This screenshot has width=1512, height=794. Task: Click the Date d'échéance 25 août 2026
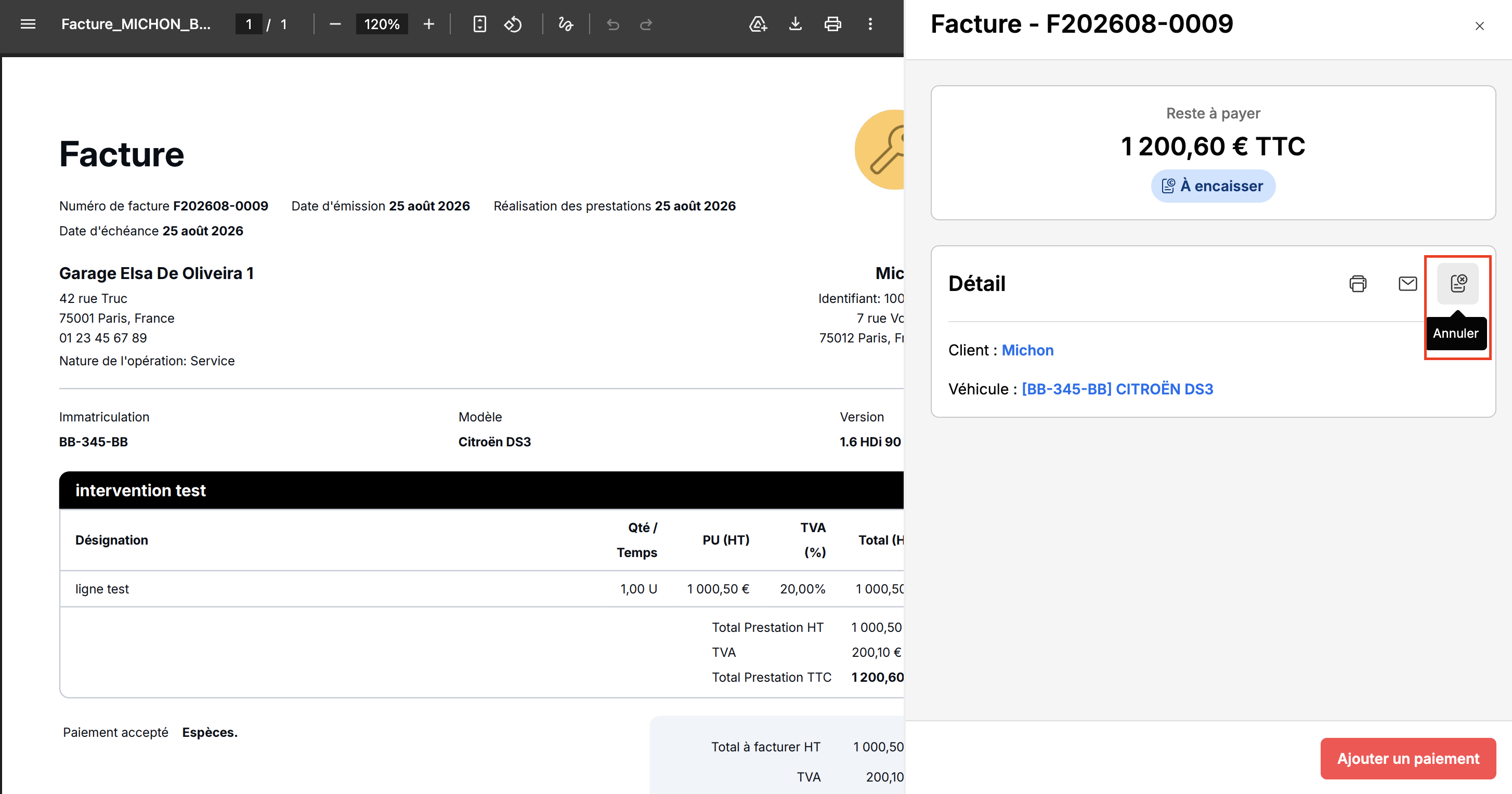click(x=151, y=231)
